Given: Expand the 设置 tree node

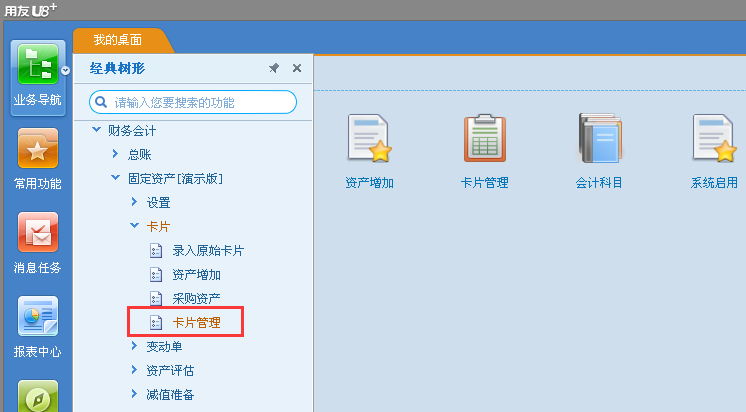Looking at the screenshot, I should [x=134, y=202].
